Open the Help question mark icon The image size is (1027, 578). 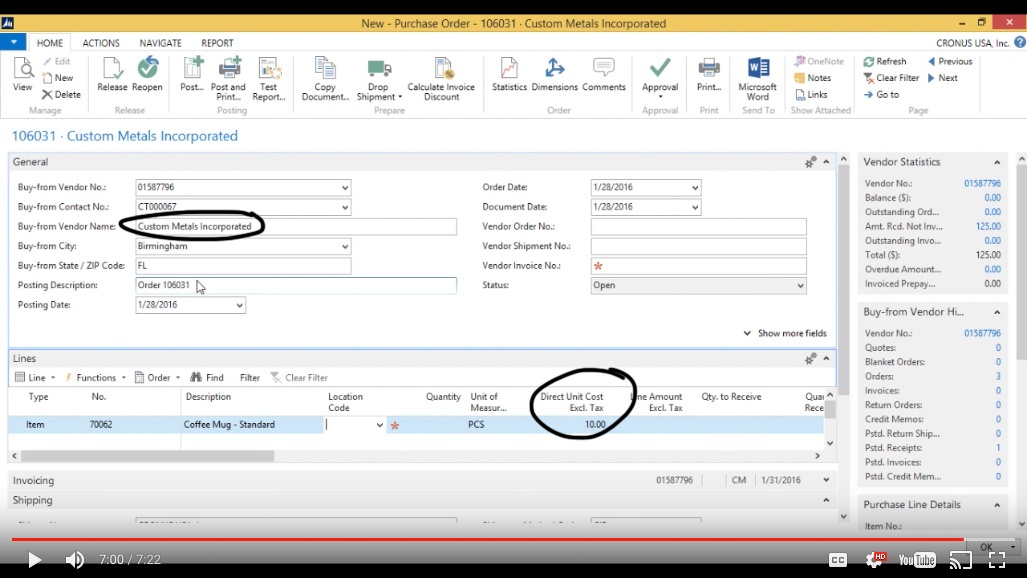click(x=1019, y=43)
